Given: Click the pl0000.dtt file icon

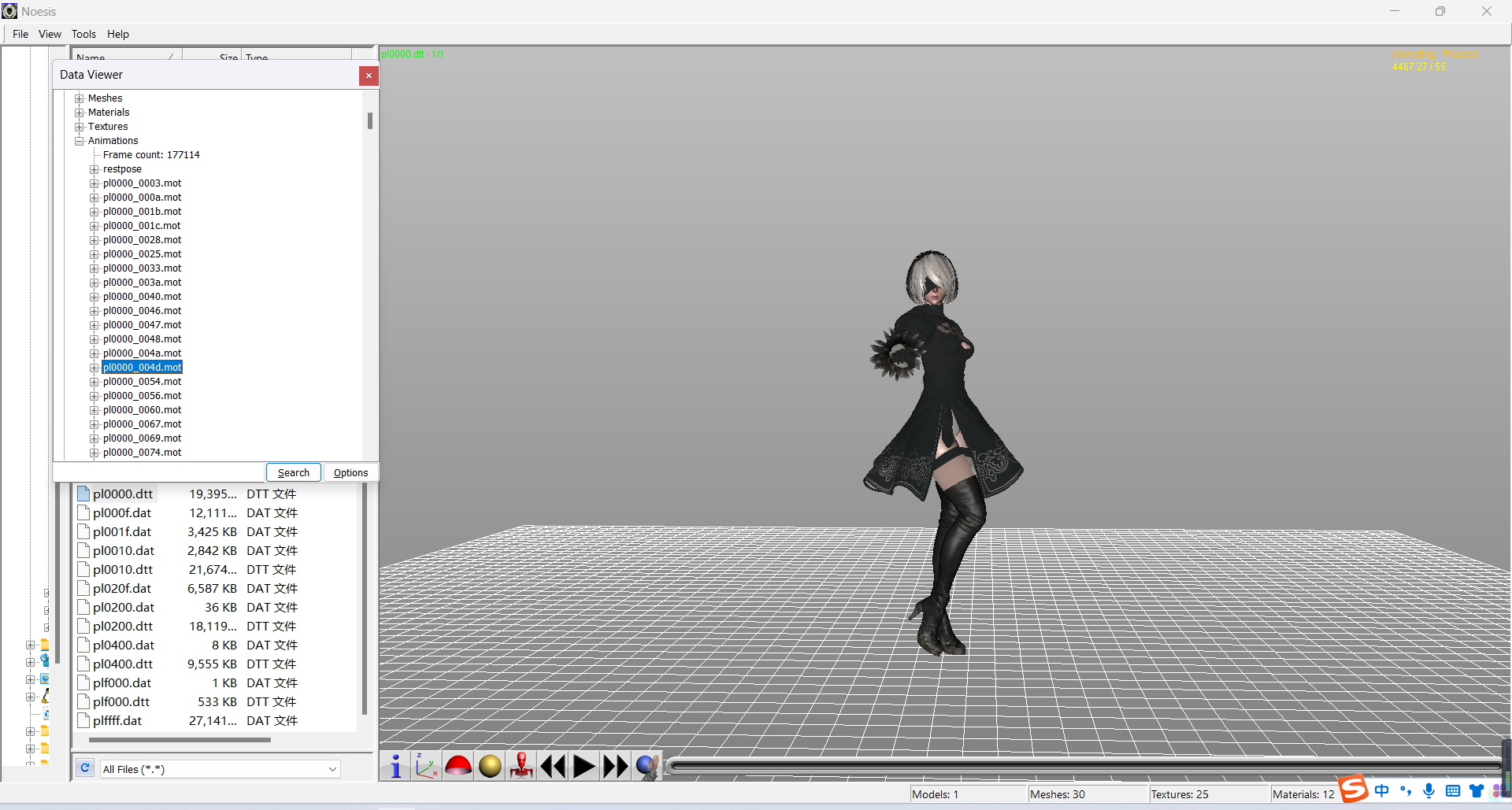Looking at the screenshot, I should pos(83,494).
